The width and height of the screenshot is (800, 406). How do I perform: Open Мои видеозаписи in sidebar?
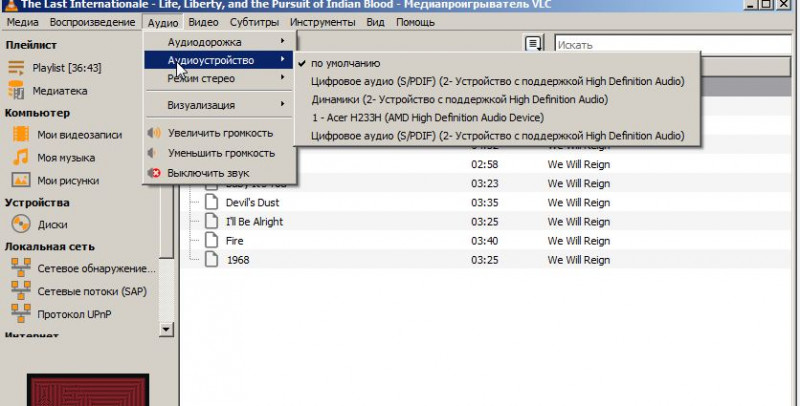click(80, 135)
